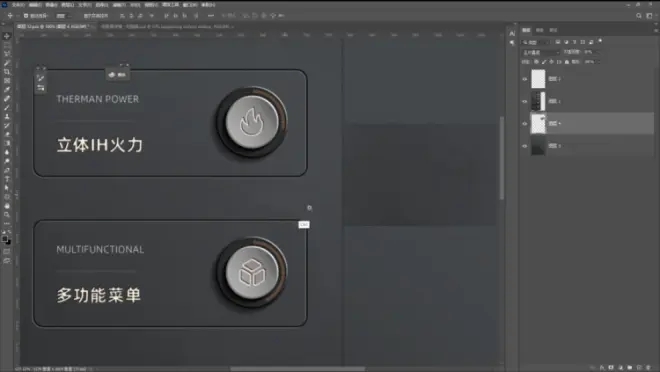
Task: Select the Eraser tool
Action: pos(7,134)
